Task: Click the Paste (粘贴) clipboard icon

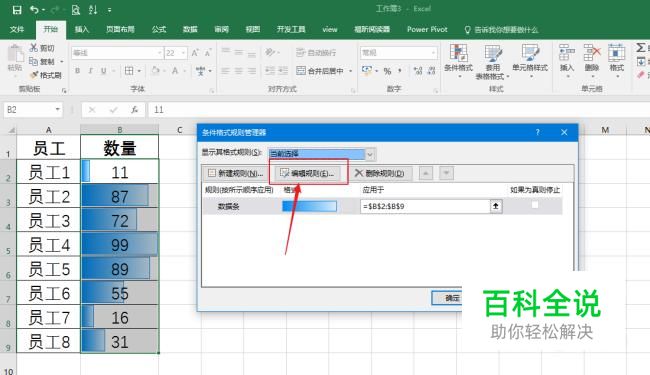Action: pos(16,54)
